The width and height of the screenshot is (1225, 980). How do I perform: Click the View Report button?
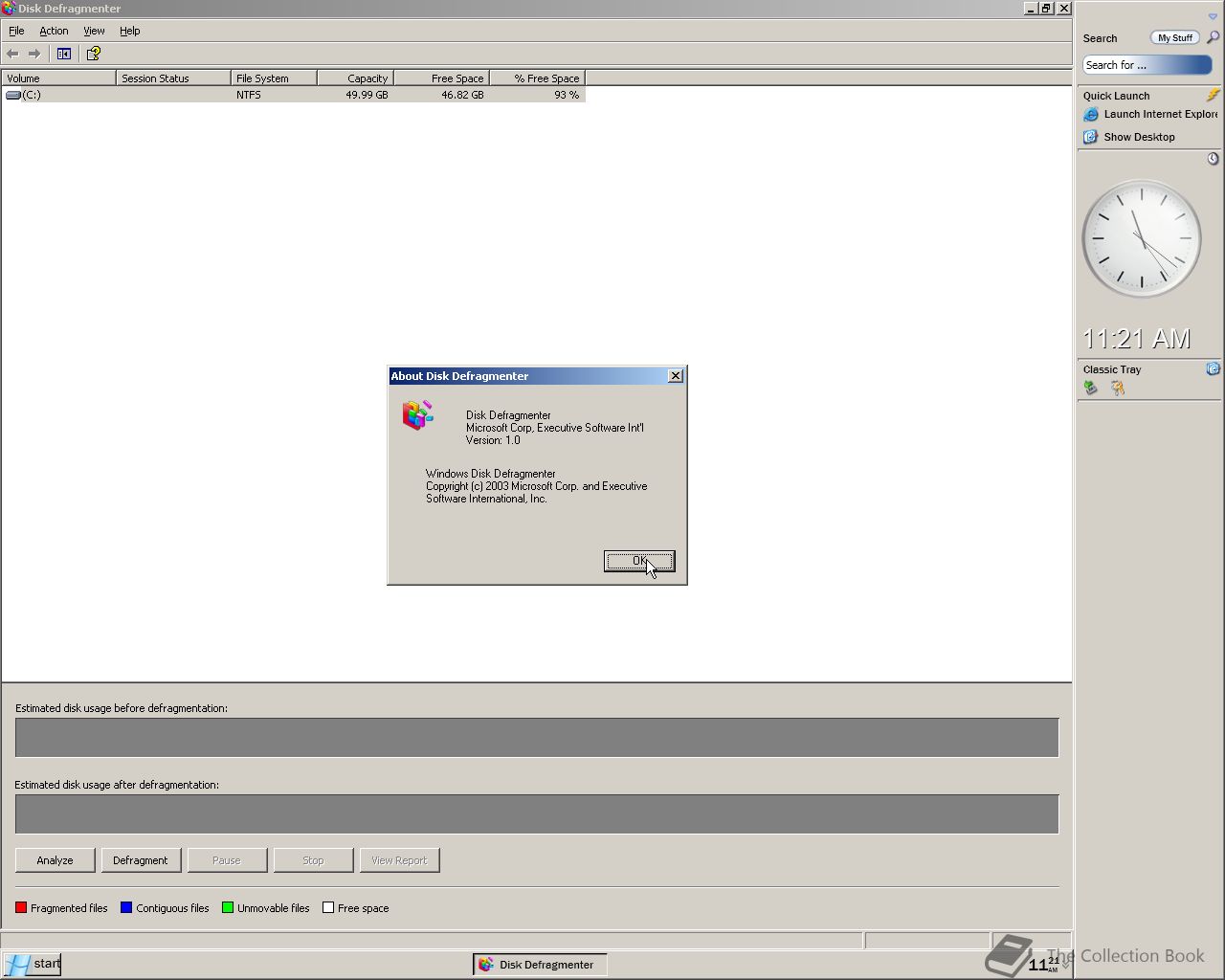399,860
